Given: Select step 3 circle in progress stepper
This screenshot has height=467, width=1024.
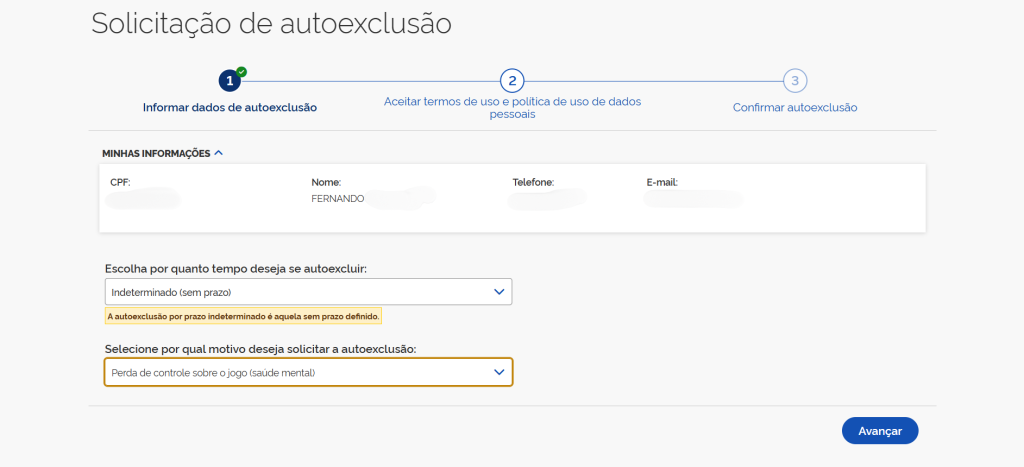Looking at the screenshot, I should click(795, 81).
